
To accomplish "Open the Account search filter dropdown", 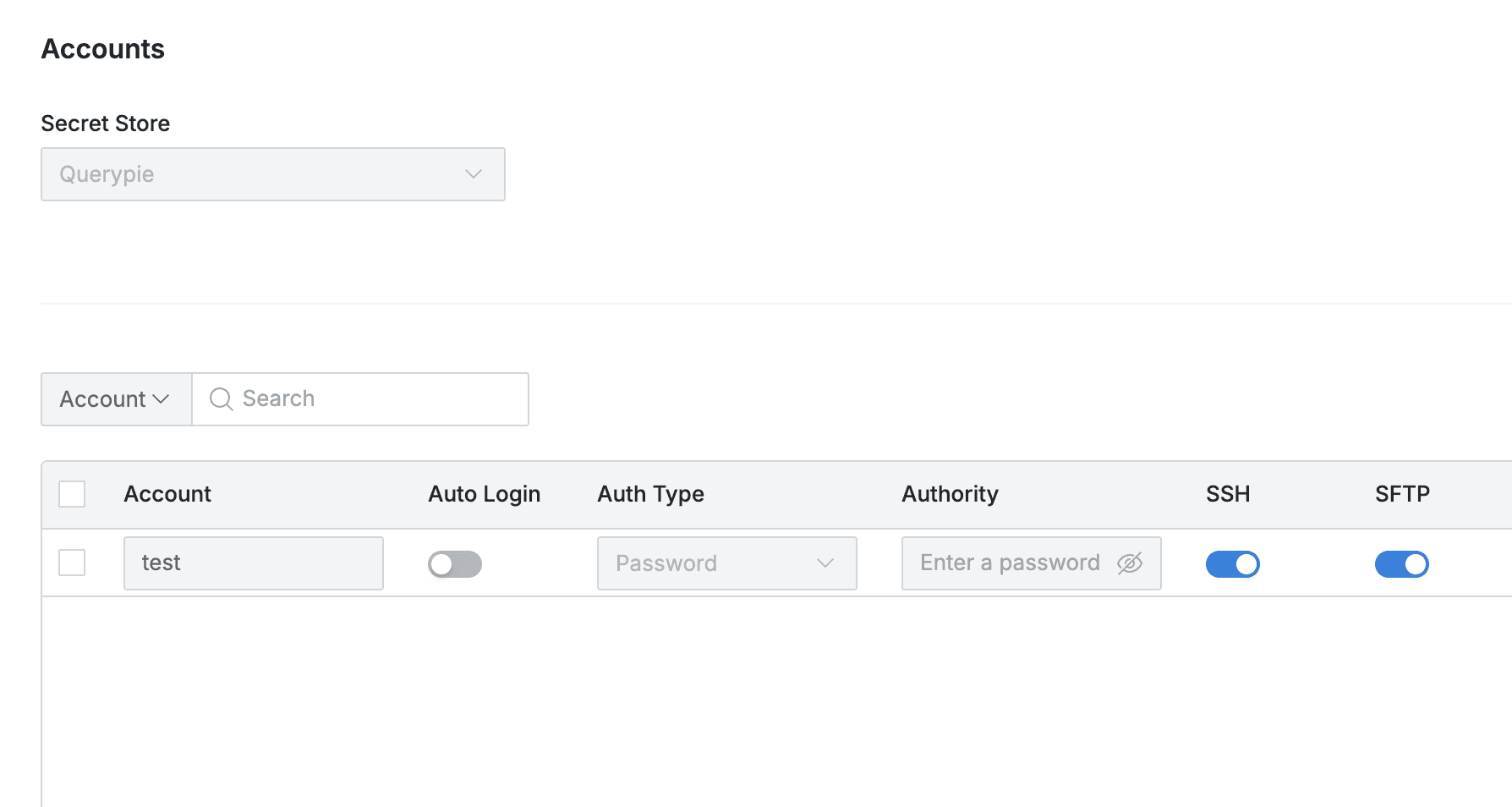I will click(116, 399).
